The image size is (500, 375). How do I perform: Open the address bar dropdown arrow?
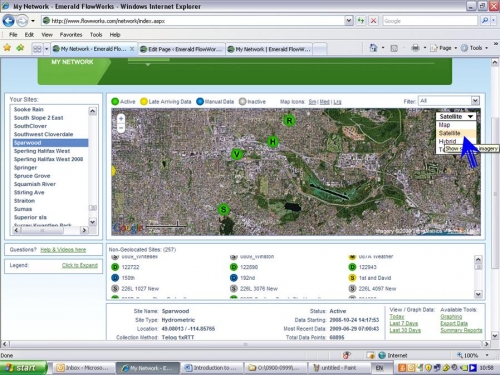tap(349, 21)
